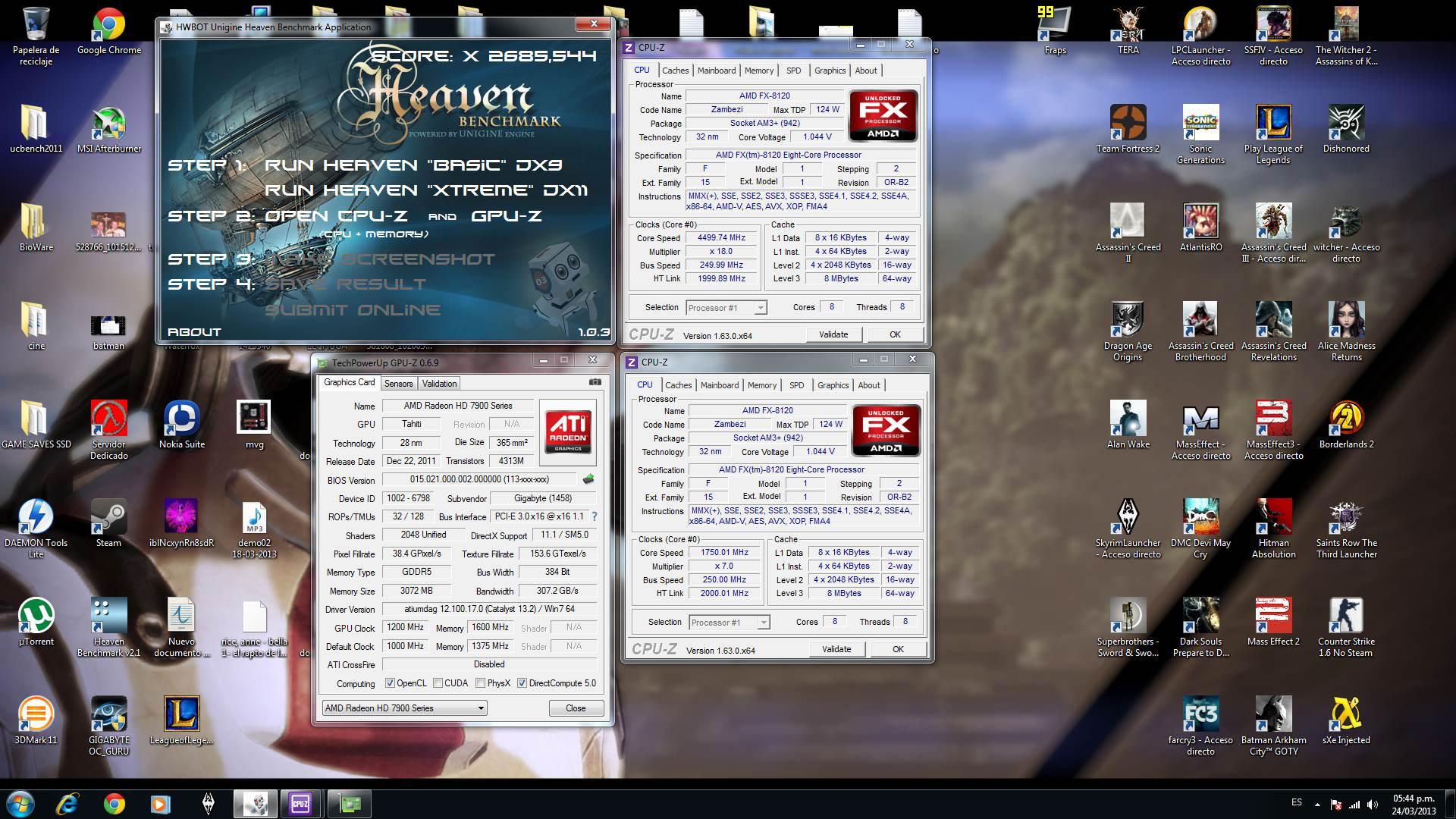Open the µTorrent desktop icon
Screen dimensions: 1456x819
coord(36,622)
